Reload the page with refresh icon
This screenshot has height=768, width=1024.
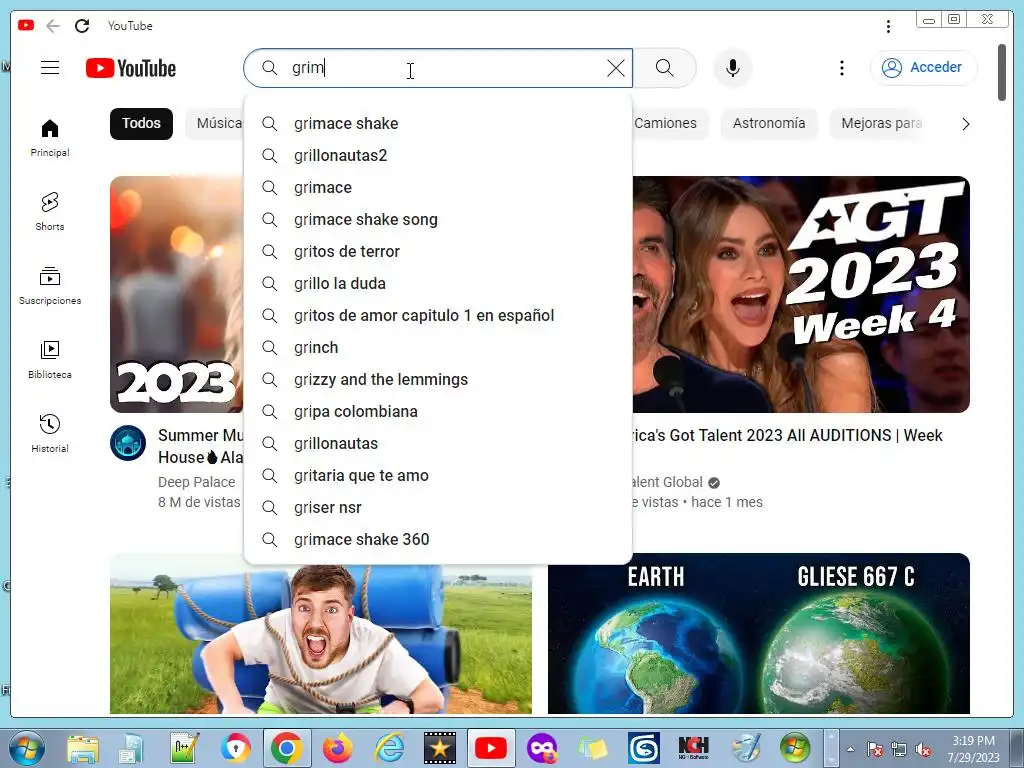pyautogui.click(x=82, y=26)
